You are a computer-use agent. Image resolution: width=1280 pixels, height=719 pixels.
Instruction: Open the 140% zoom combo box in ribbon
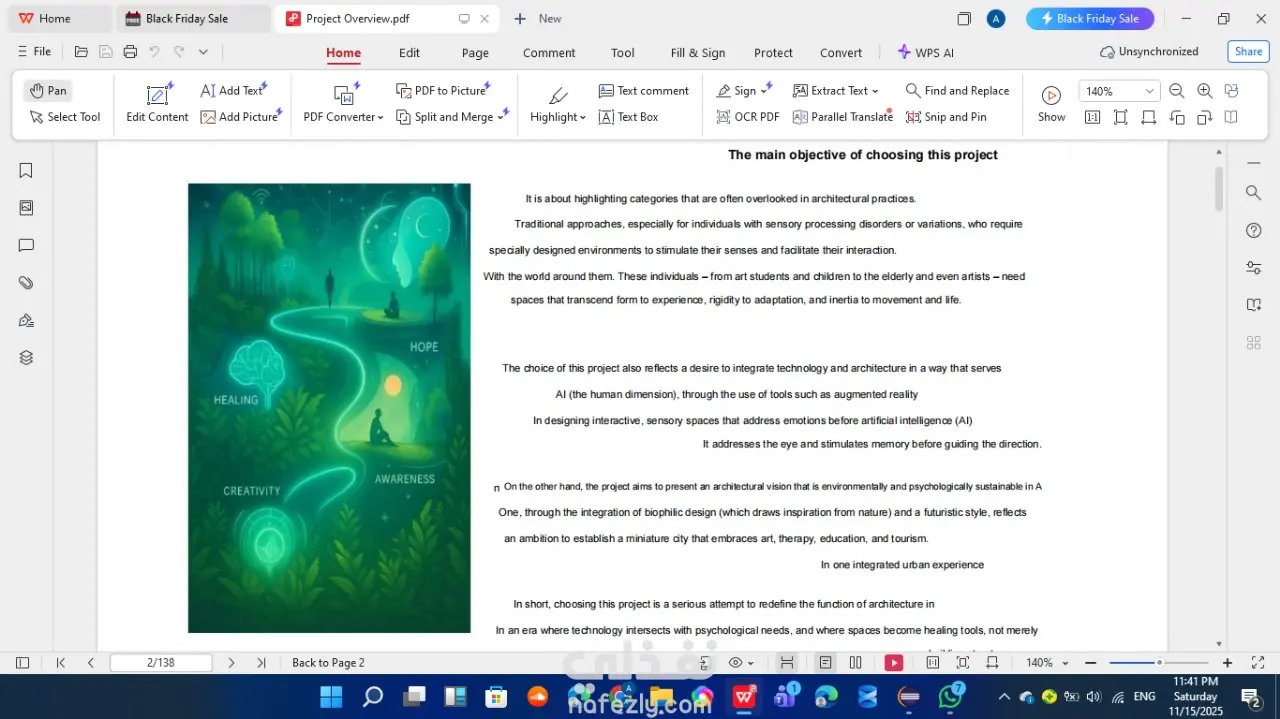tap(1119, 91)
